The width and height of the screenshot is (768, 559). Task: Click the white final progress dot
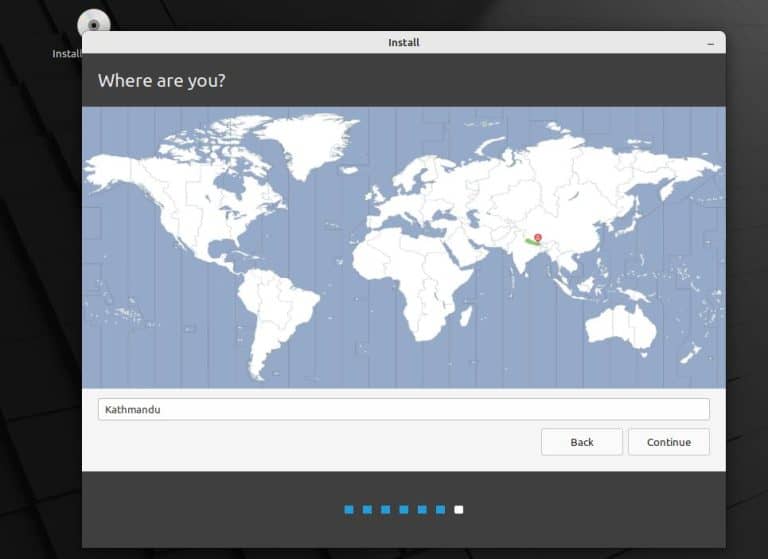pyautogui.click(x=459, y=510)
